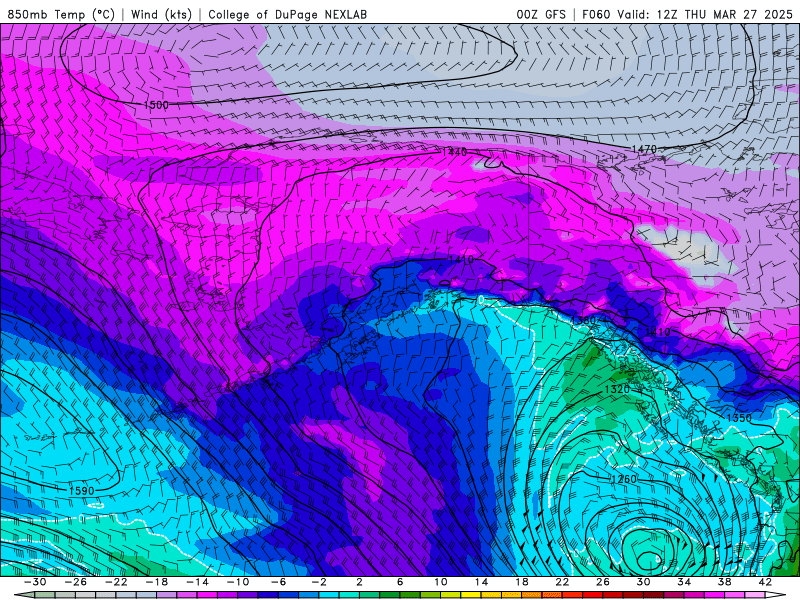Viewport: 800px width, 600px height.
Task: Click the -14 colorbar tick label
Action: pos(197,582)
